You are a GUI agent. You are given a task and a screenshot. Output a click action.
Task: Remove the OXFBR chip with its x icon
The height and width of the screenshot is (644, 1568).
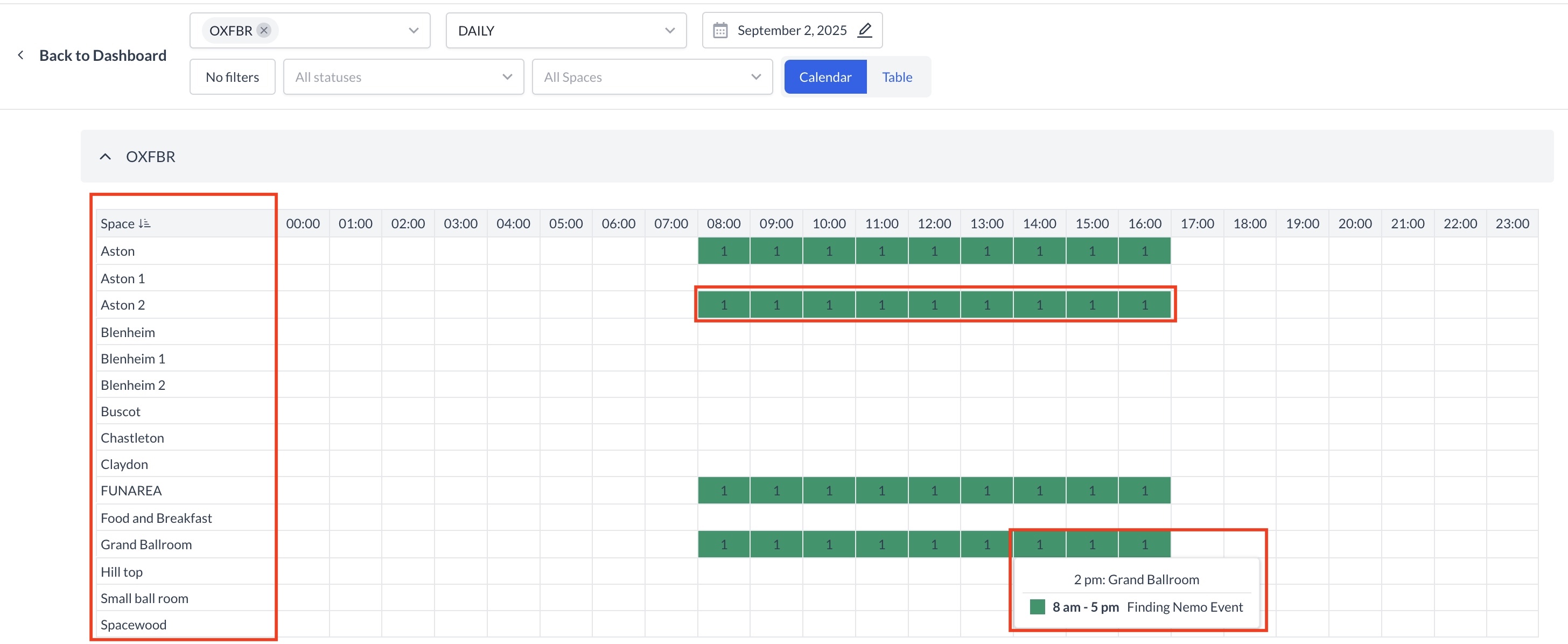[263, 31]
